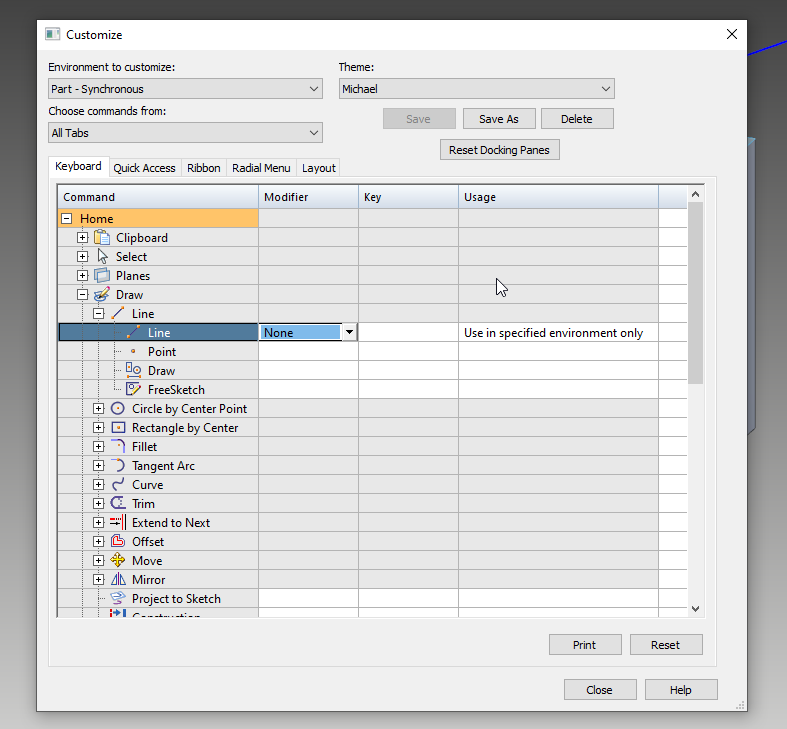Switch to the Layout tab
The width and height of the screenshot is (787, 729).
click(x=318, y=168)
